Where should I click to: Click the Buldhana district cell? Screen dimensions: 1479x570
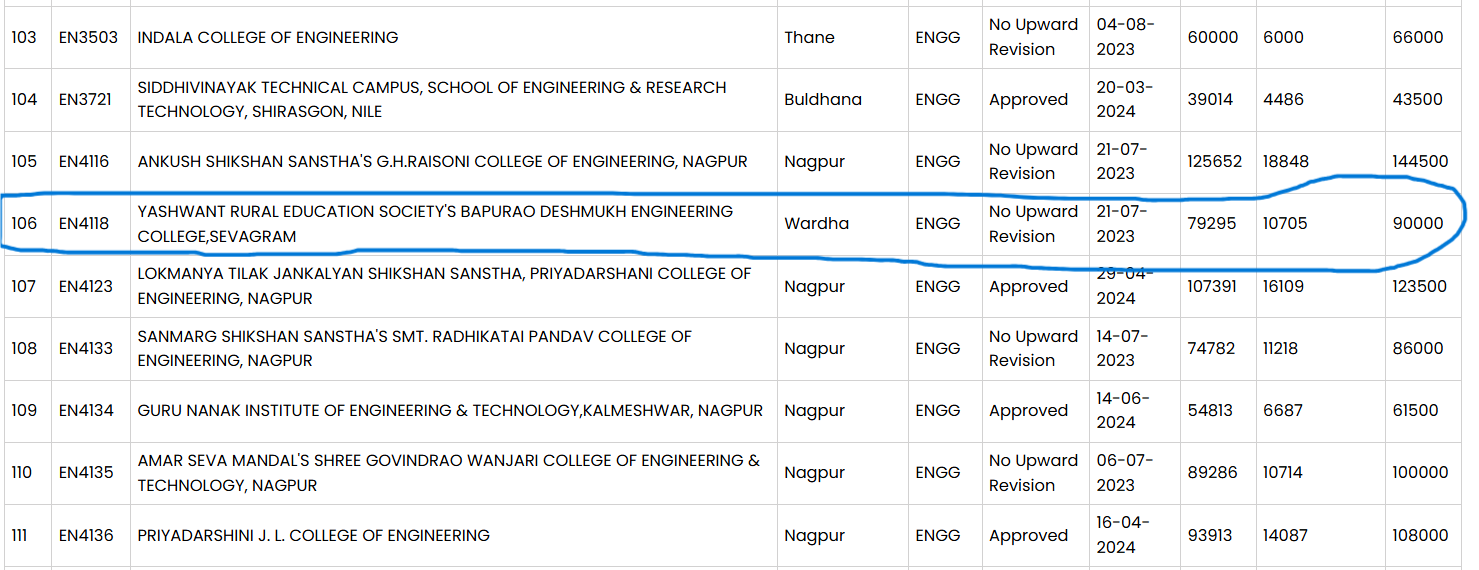(823, 100)
